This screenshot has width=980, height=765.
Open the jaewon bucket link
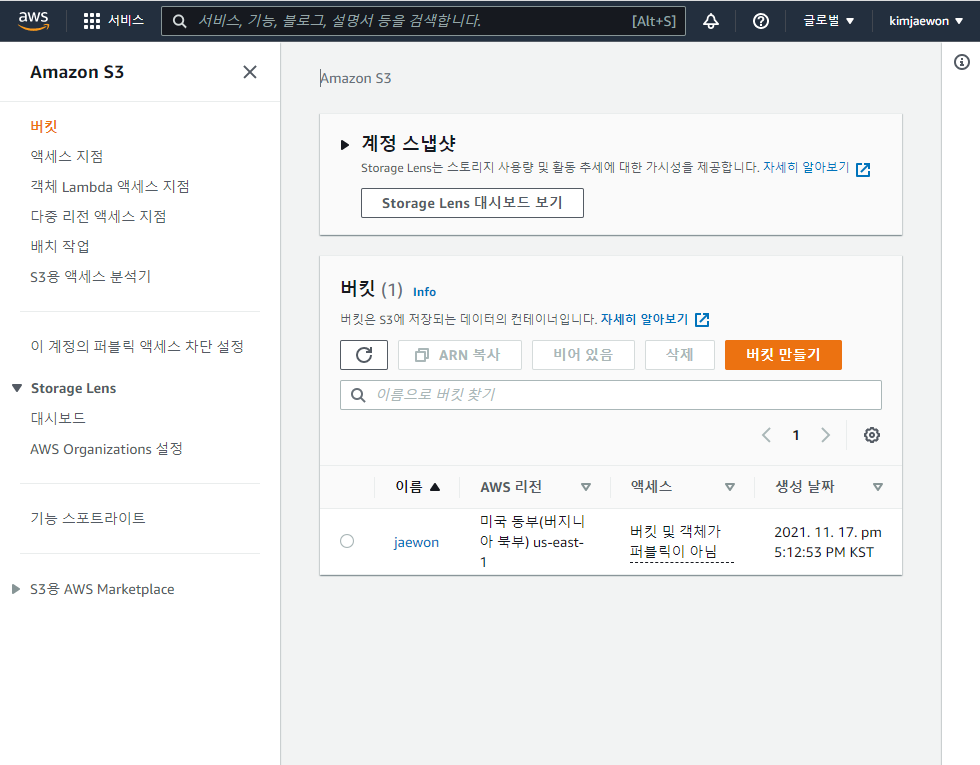point(416,541)
